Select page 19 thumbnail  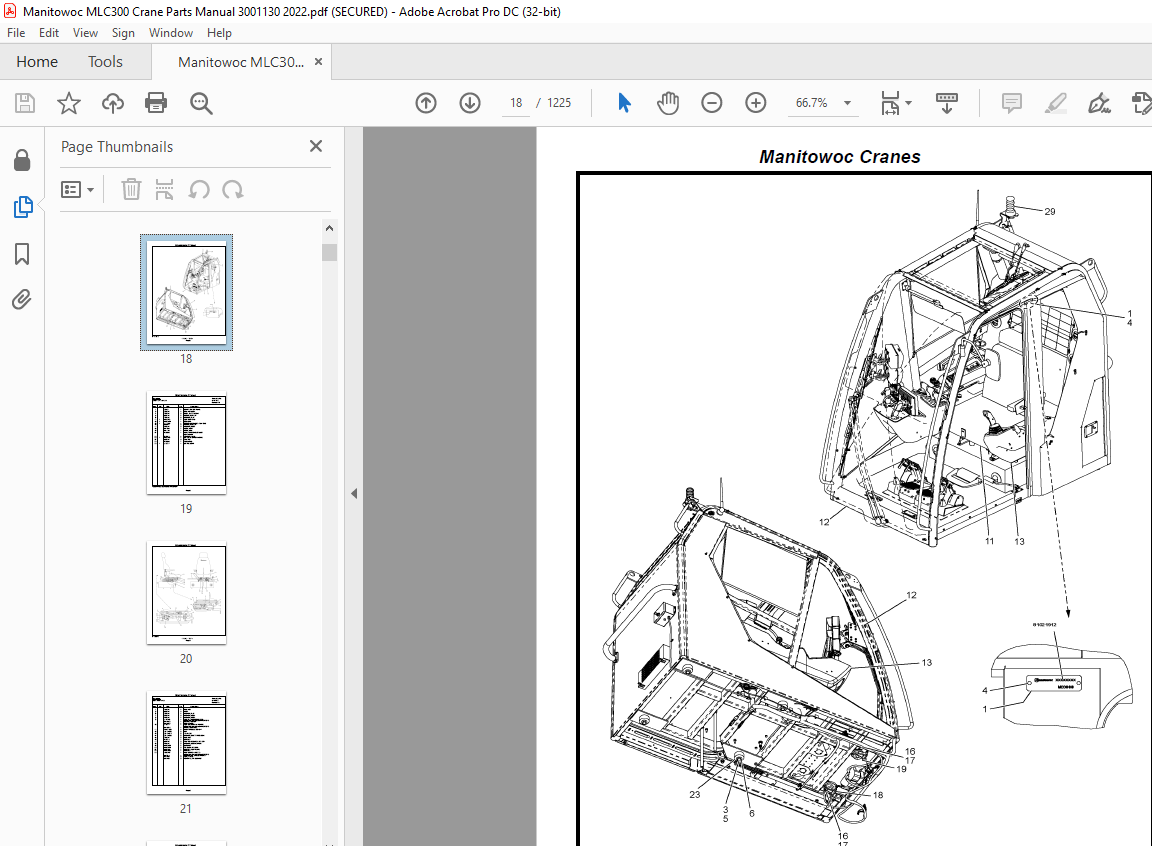click(187, 443)
